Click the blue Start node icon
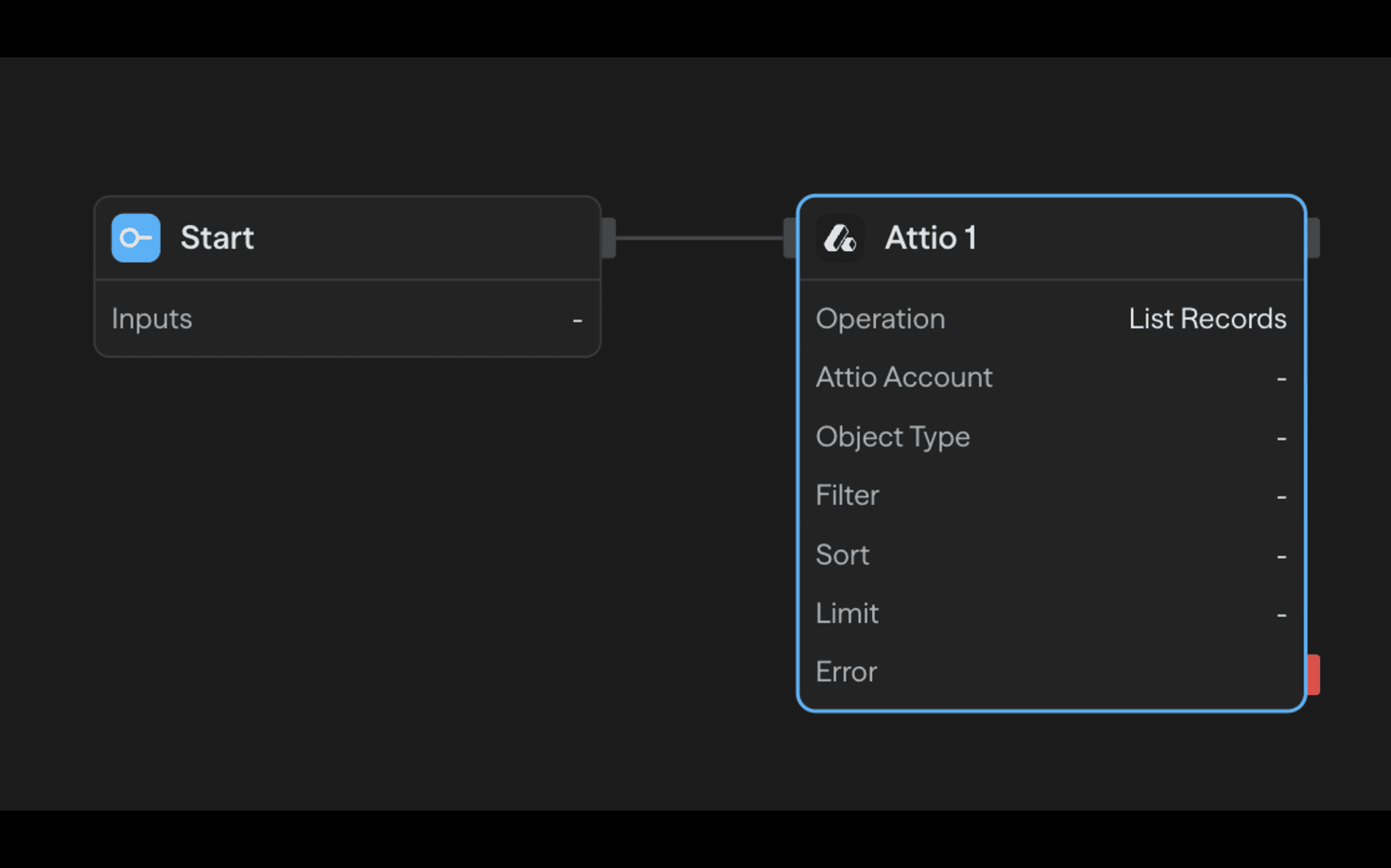1391x868 pixels. [135, 238]
